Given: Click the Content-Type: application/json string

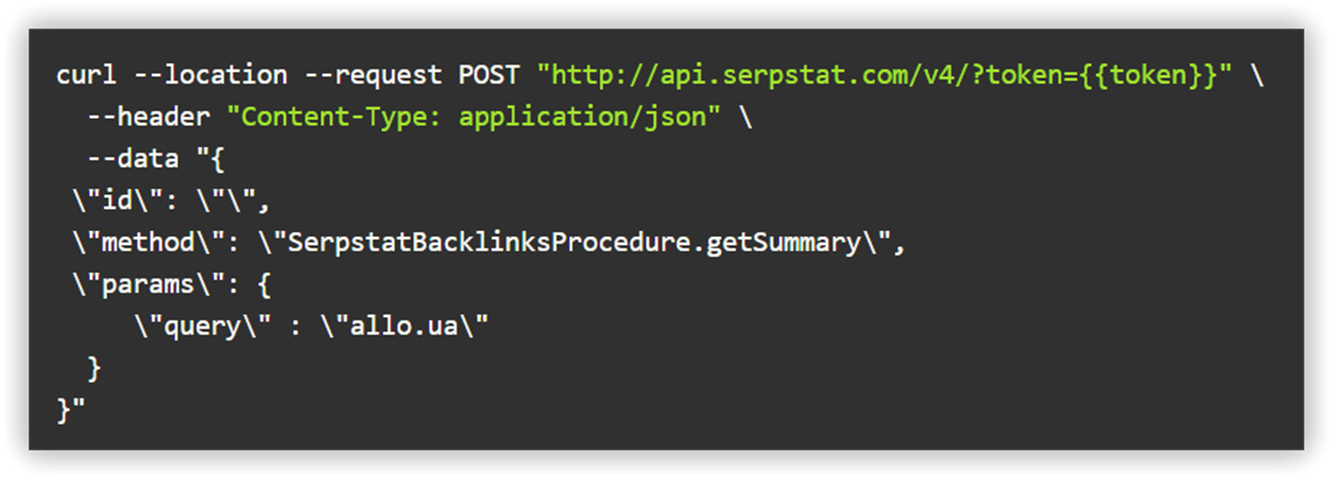Looking at the screenshot, I should (474, 118).
